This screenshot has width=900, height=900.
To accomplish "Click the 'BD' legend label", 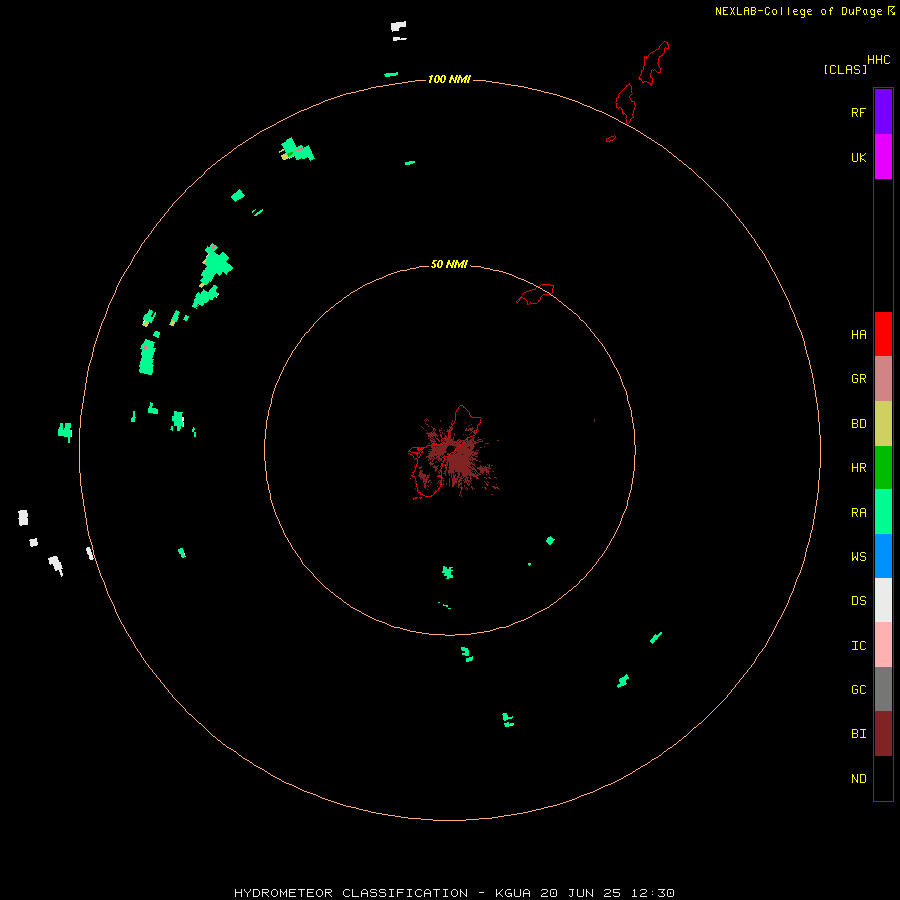I will tap(858, 424).
